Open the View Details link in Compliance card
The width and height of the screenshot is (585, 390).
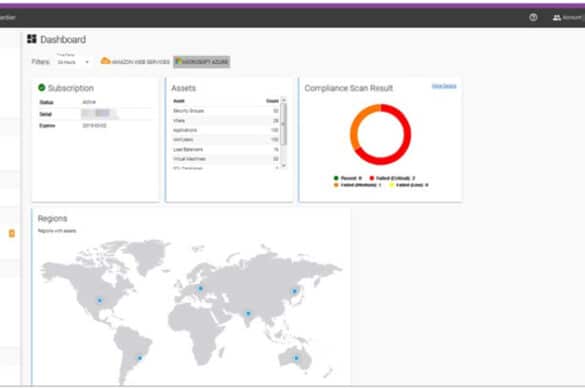[x=444, y=86]
